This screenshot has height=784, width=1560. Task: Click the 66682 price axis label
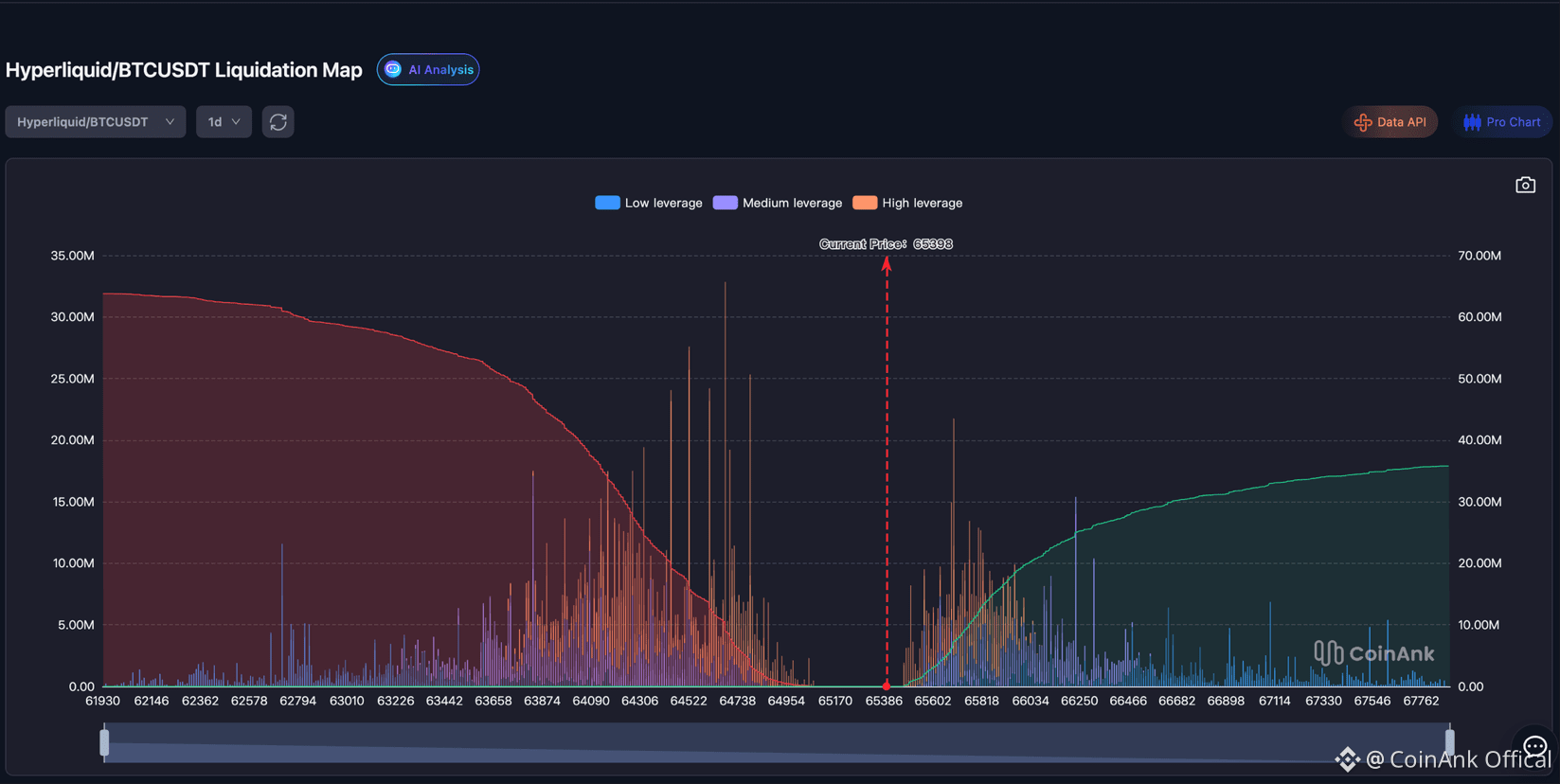point(1176,701)
